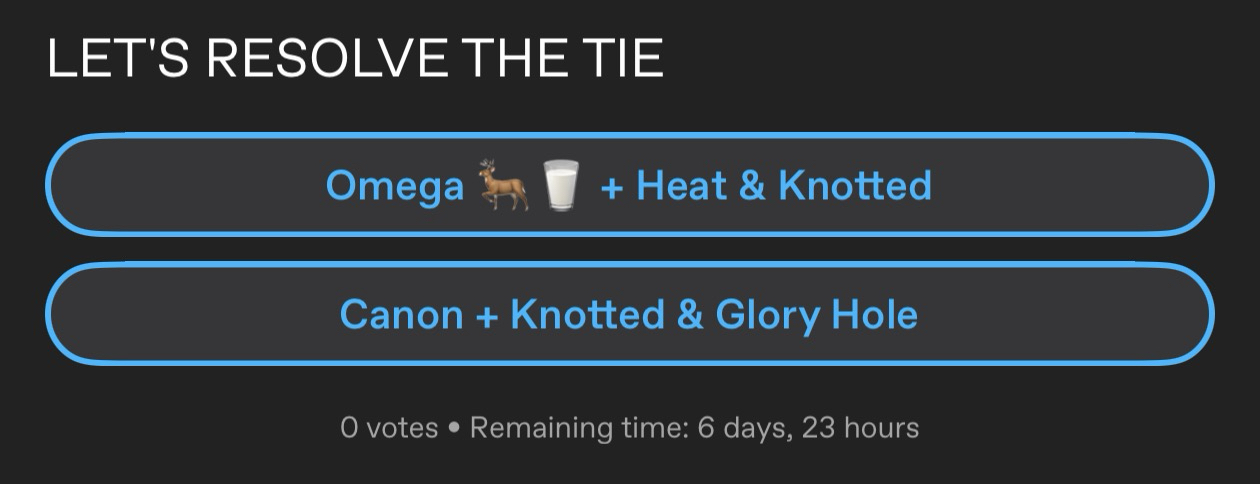Image resolution: width=1260 pixels, height=484 pixels.
Task: Click the deer emoji in the first option
Action: pyautogui.click(x=503, y=186)
